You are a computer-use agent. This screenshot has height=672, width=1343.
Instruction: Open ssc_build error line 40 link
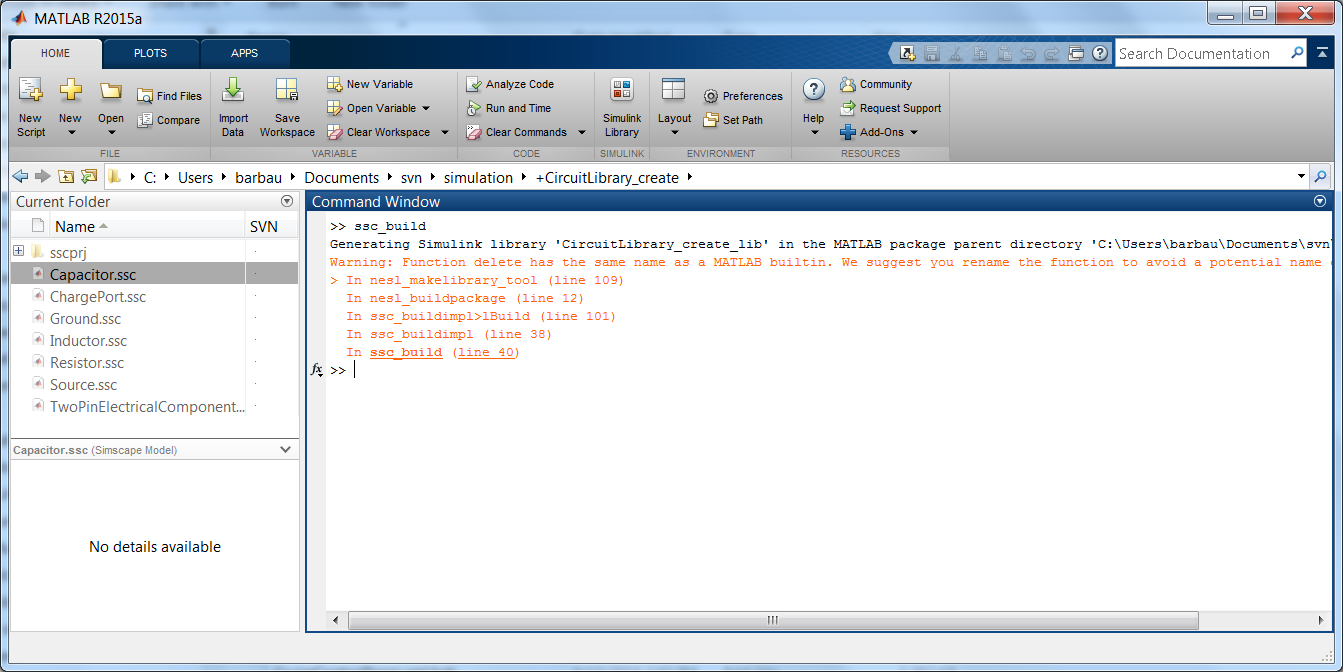[486, 352]
